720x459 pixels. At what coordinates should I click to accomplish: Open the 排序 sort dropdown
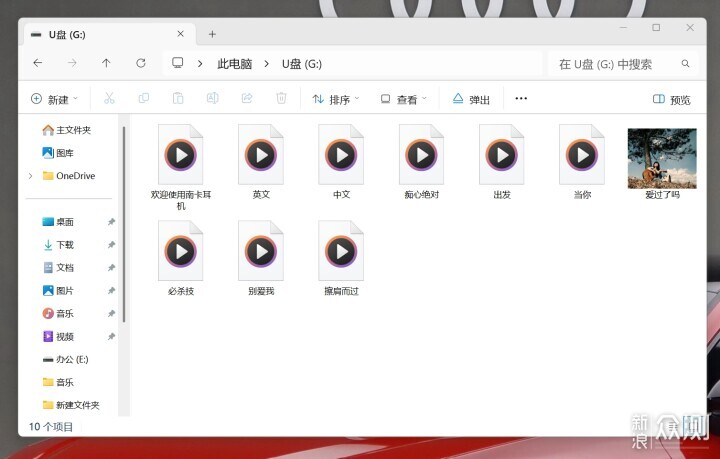336,99
